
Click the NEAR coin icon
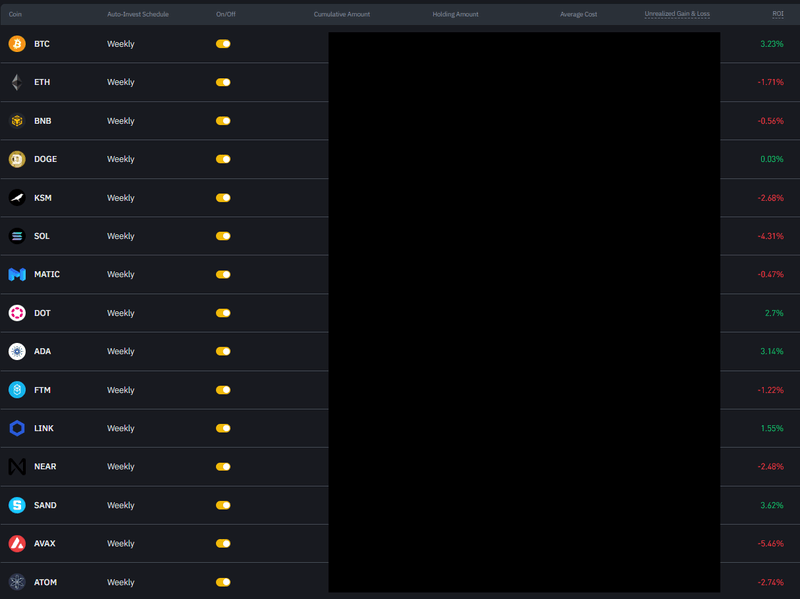coord(17,466)
